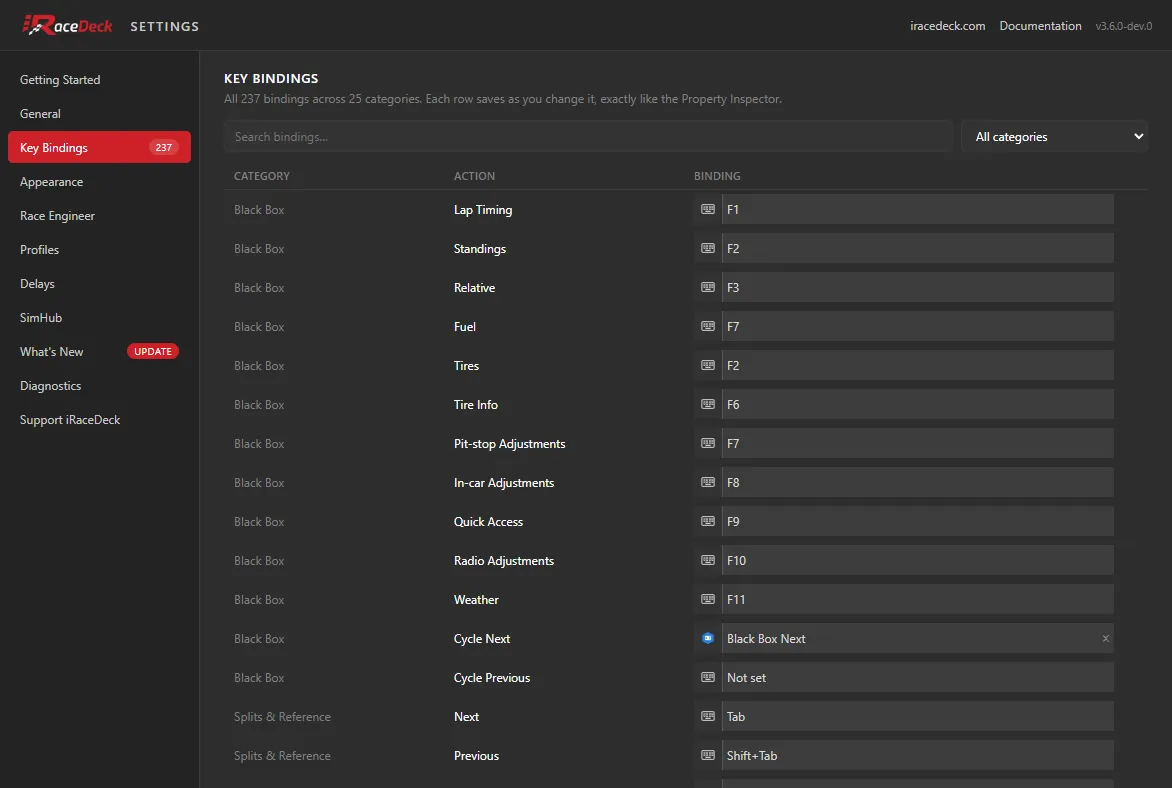This screenshot has height=788, width=1172.
Task: Click the keyboard icon for Relative binding
Action: click(x=707, y=287)
